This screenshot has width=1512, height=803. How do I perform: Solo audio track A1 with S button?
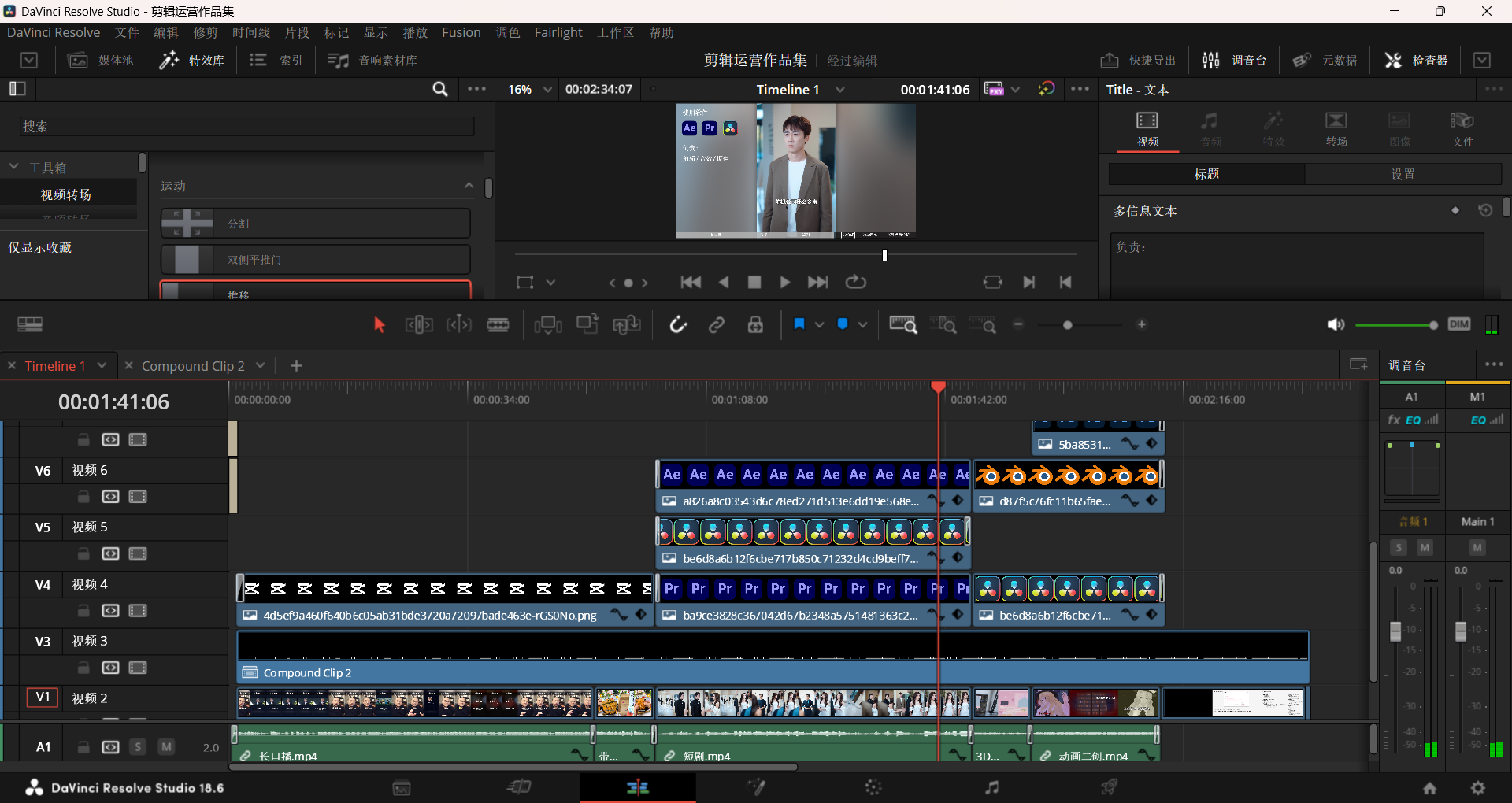(139, 746)
